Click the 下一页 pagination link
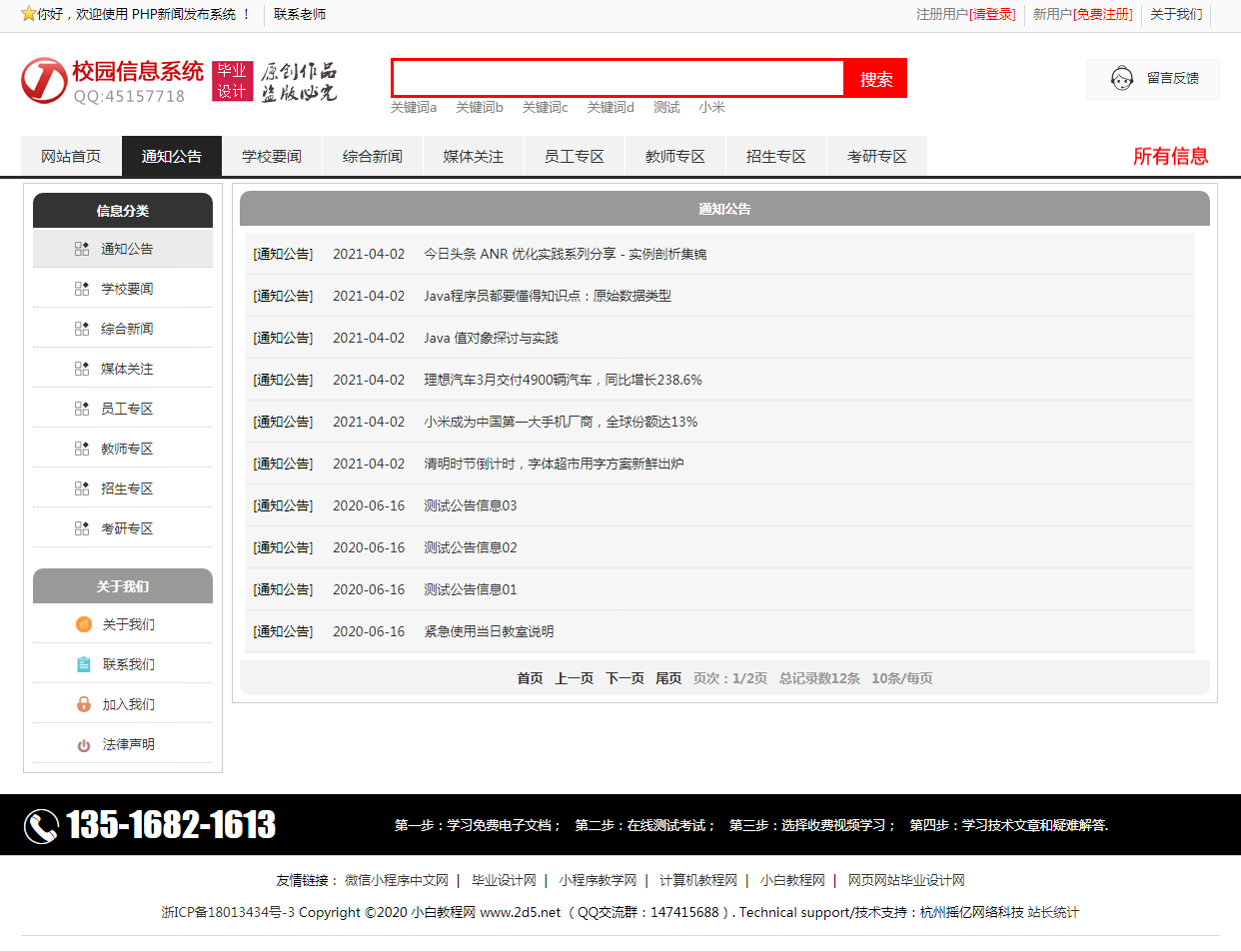 [624, 678]
